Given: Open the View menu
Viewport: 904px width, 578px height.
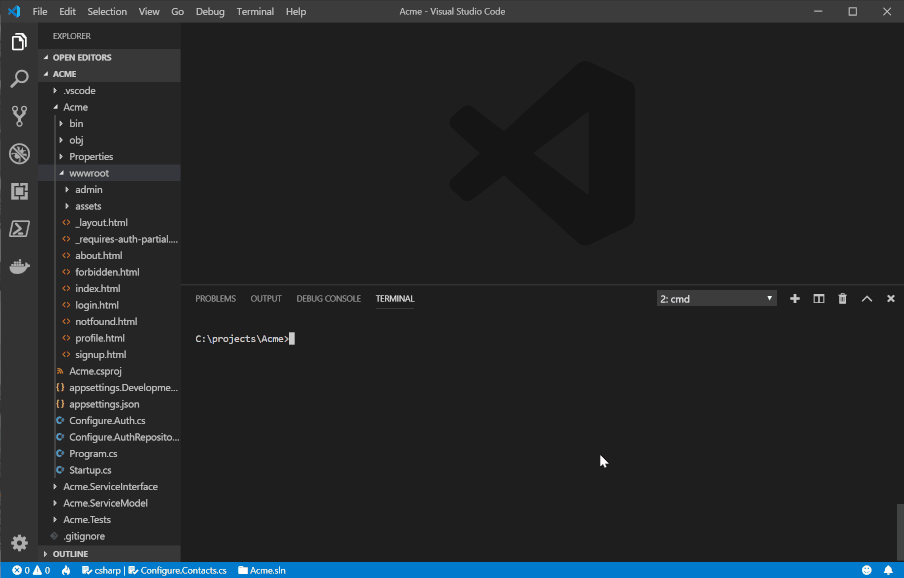Looking at the screenshot, I should (149, 12).
